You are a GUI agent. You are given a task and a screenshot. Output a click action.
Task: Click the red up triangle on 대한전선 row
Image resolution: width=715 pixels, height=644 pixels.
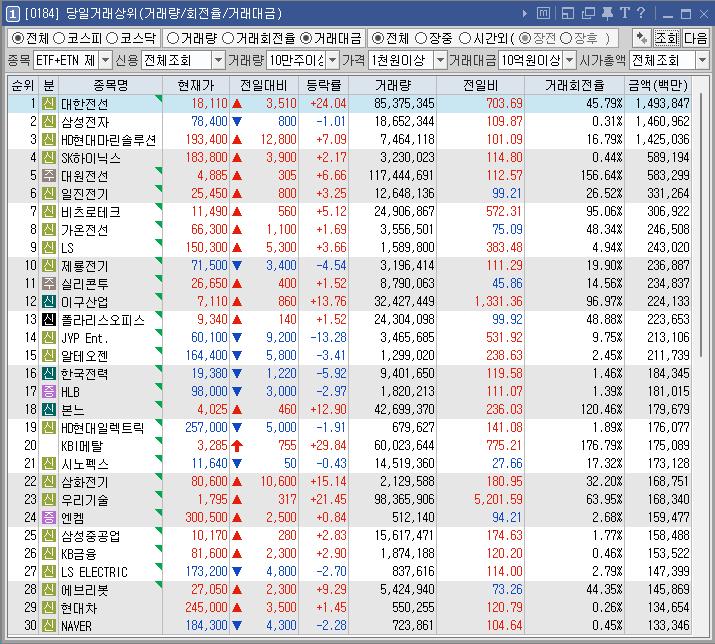pos(237,104)
